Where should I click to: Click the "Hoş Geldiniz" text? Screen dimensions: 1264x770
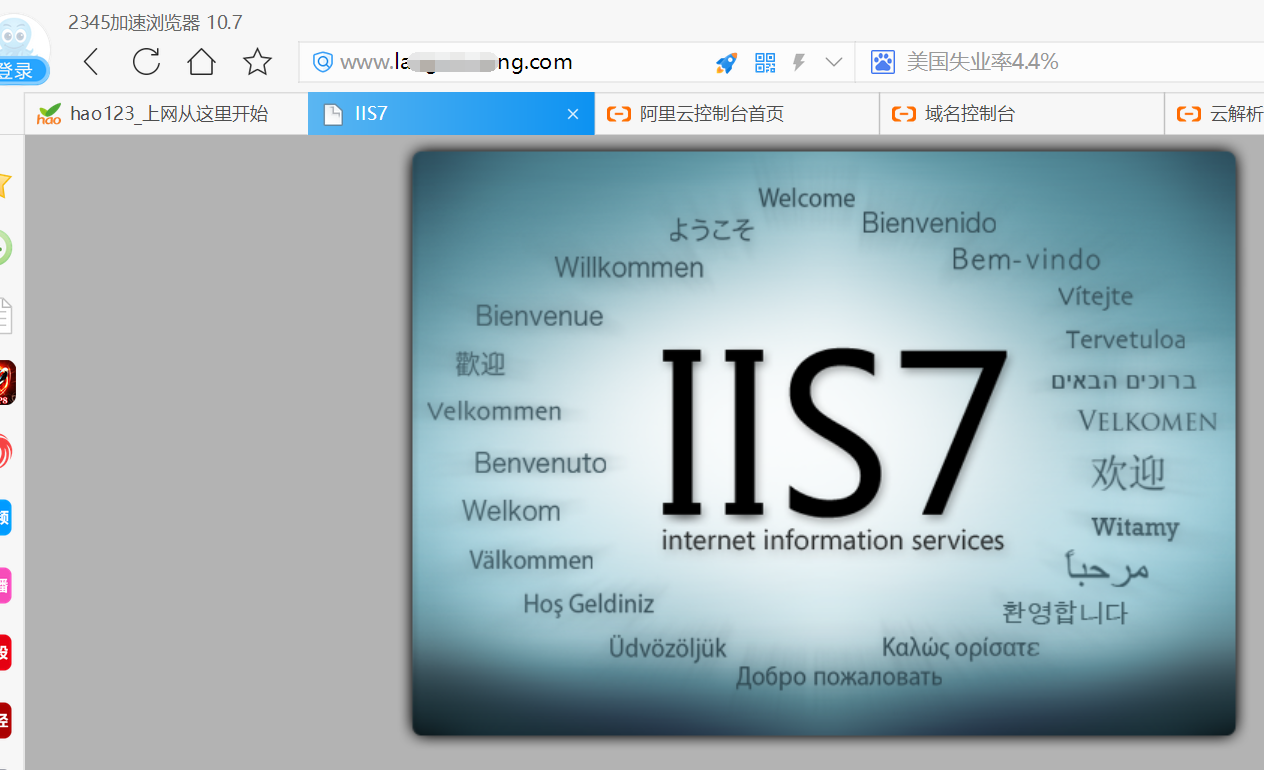point(588,604)
